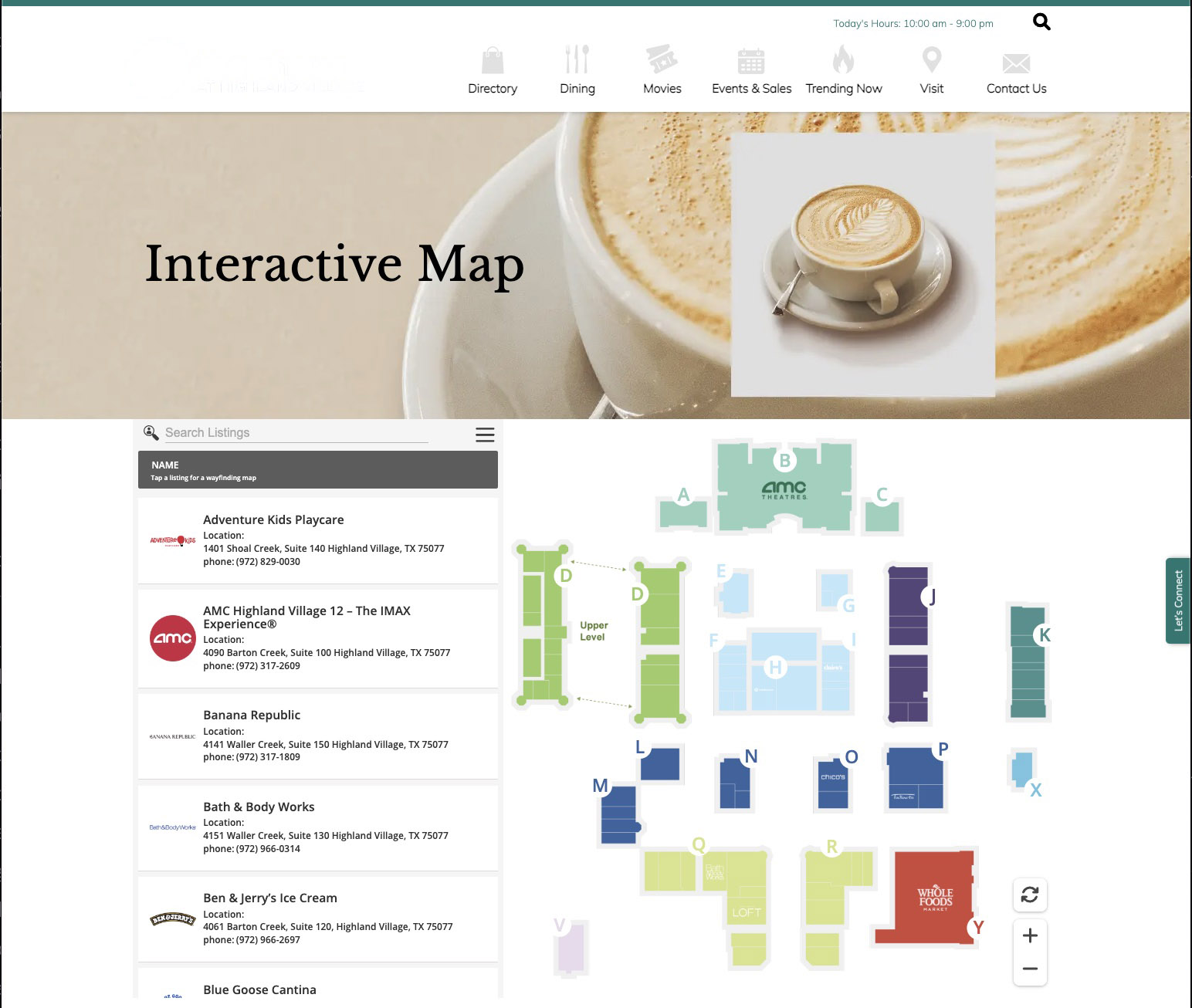Zoom out the map with minus button
This screenshot has height=1008, width=1192.
pos(1030,969)
